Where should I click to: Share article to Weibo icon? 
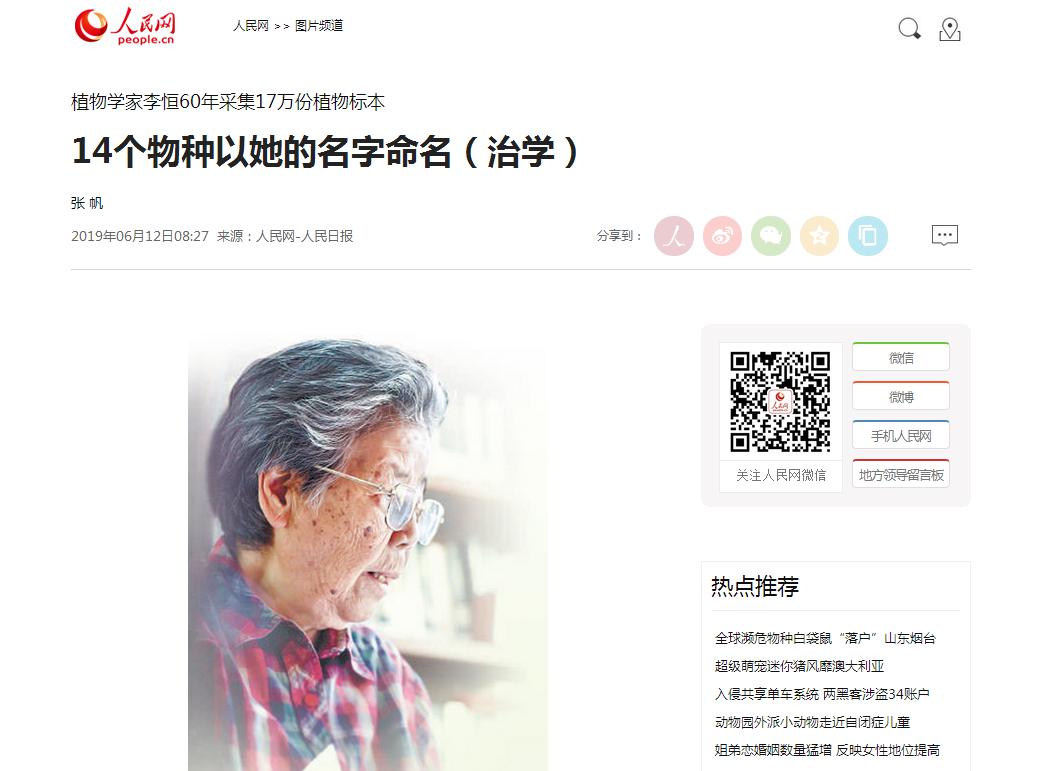723,236
